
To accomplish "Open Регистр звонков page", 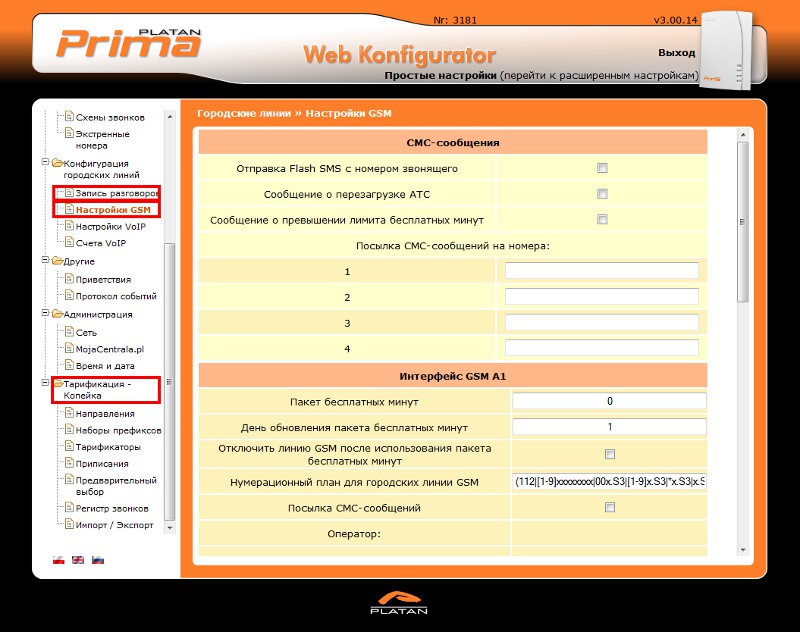I will click(x=112, y=509).
